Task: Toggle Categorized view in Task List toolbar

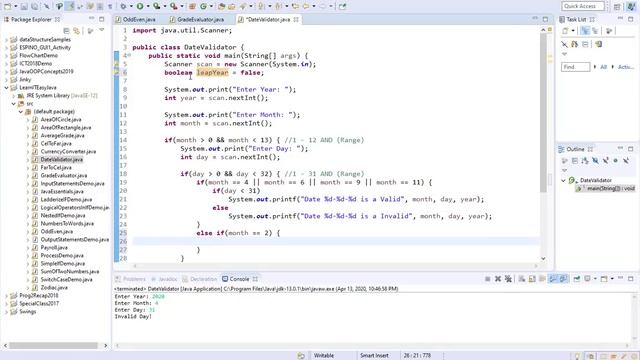Action: (x=585, y=31)
